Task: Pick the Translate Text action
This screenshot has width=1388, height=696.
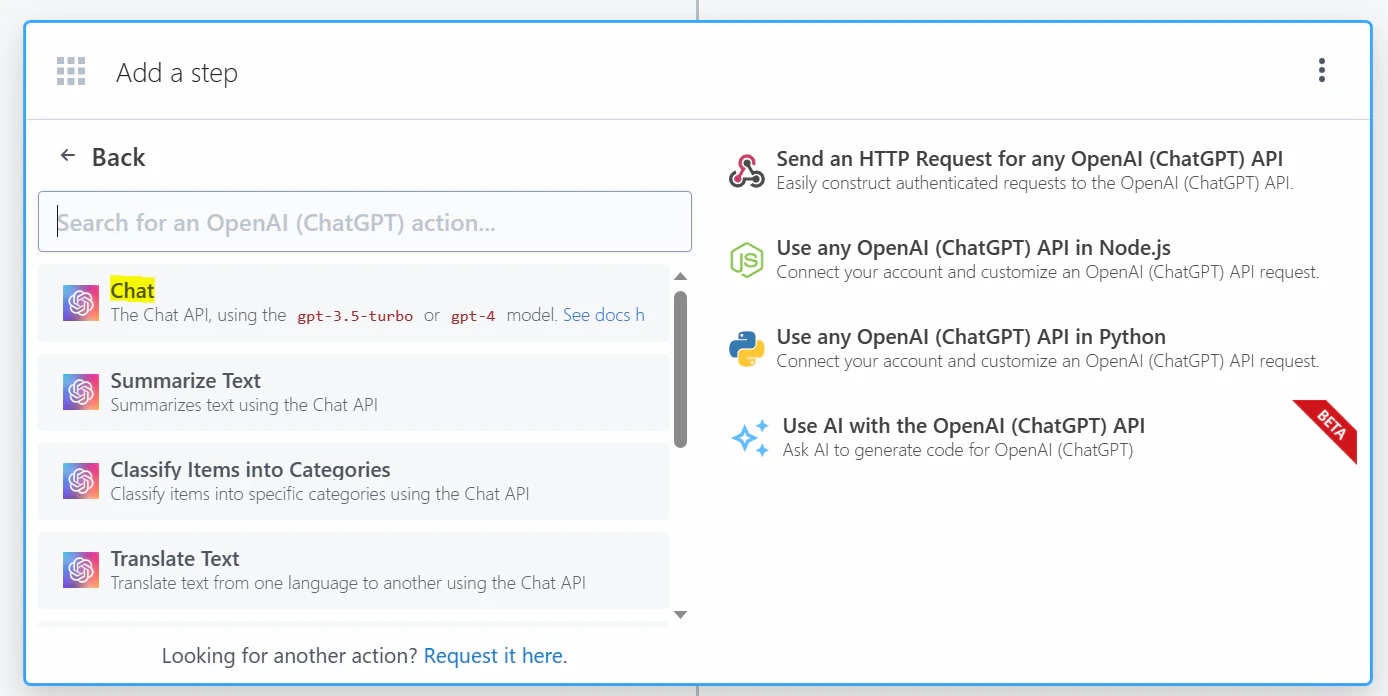Action: [x=354, y=570]
